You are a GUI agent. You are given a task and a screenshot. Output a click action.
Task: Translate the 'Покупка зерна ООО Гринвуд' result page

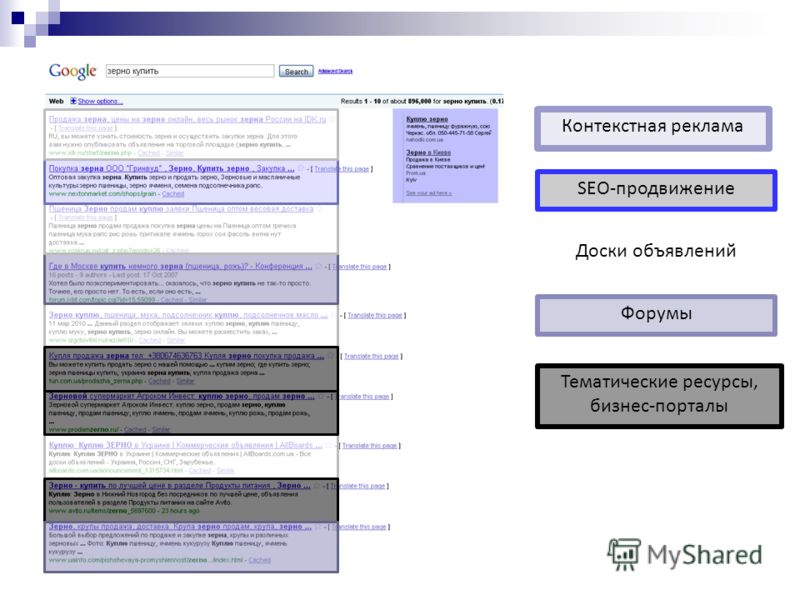click(342, 169)
